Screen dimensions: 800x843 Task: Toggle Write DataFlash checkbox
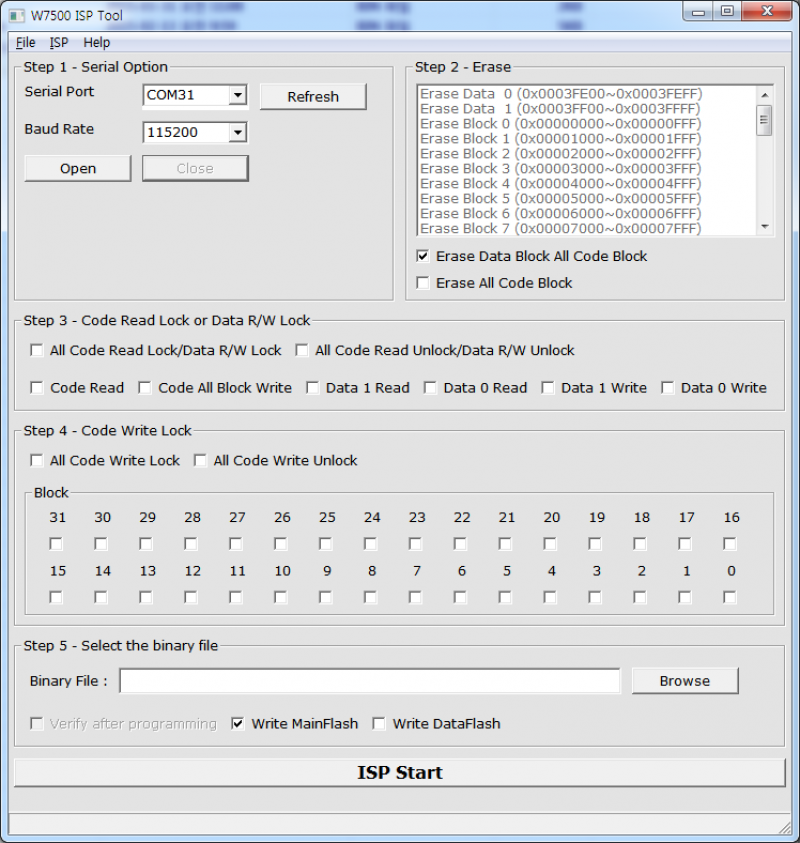coord(380,724)
